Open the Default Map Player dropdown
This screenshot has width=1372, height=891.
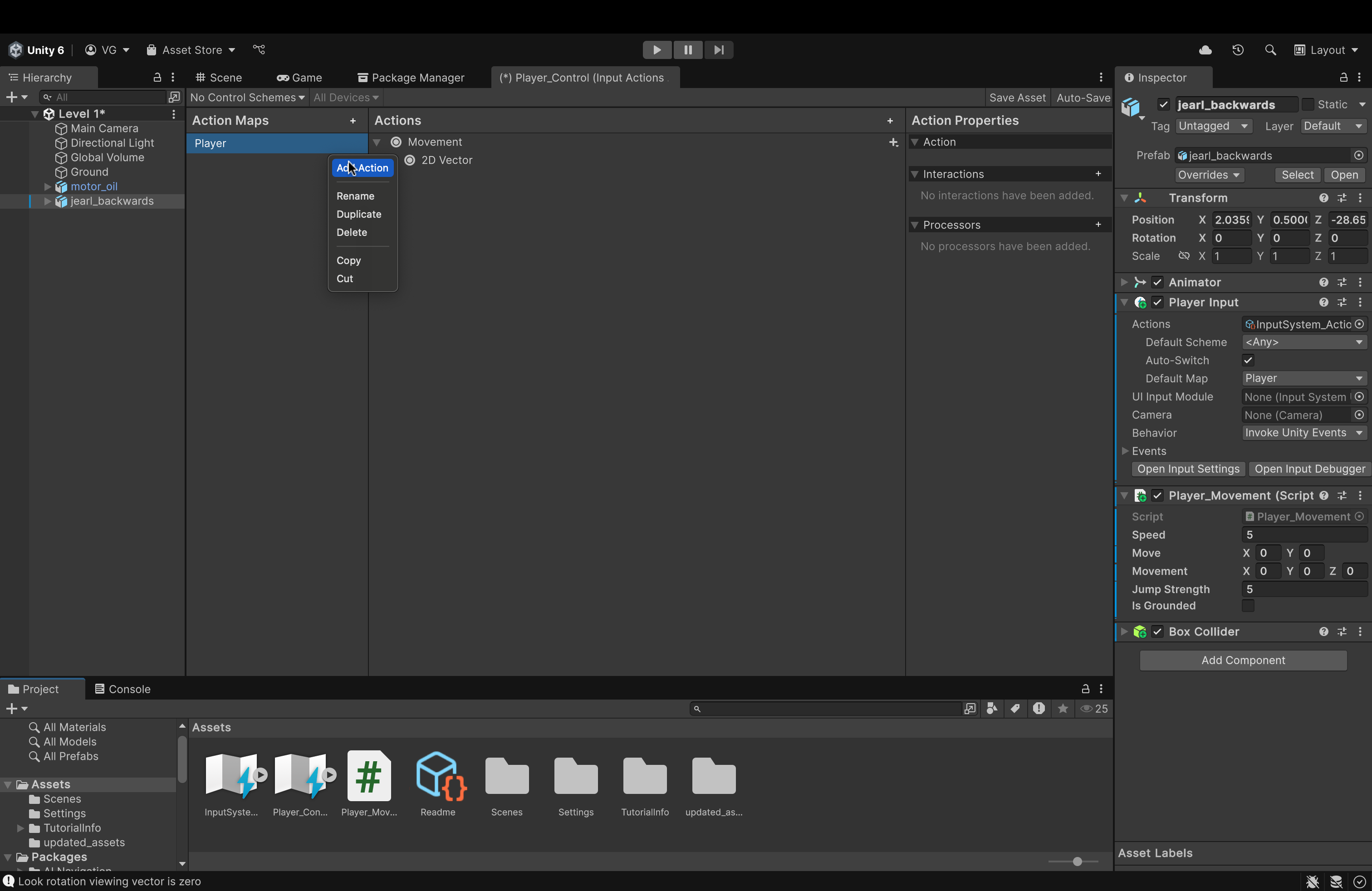(x=1304, y=378)
